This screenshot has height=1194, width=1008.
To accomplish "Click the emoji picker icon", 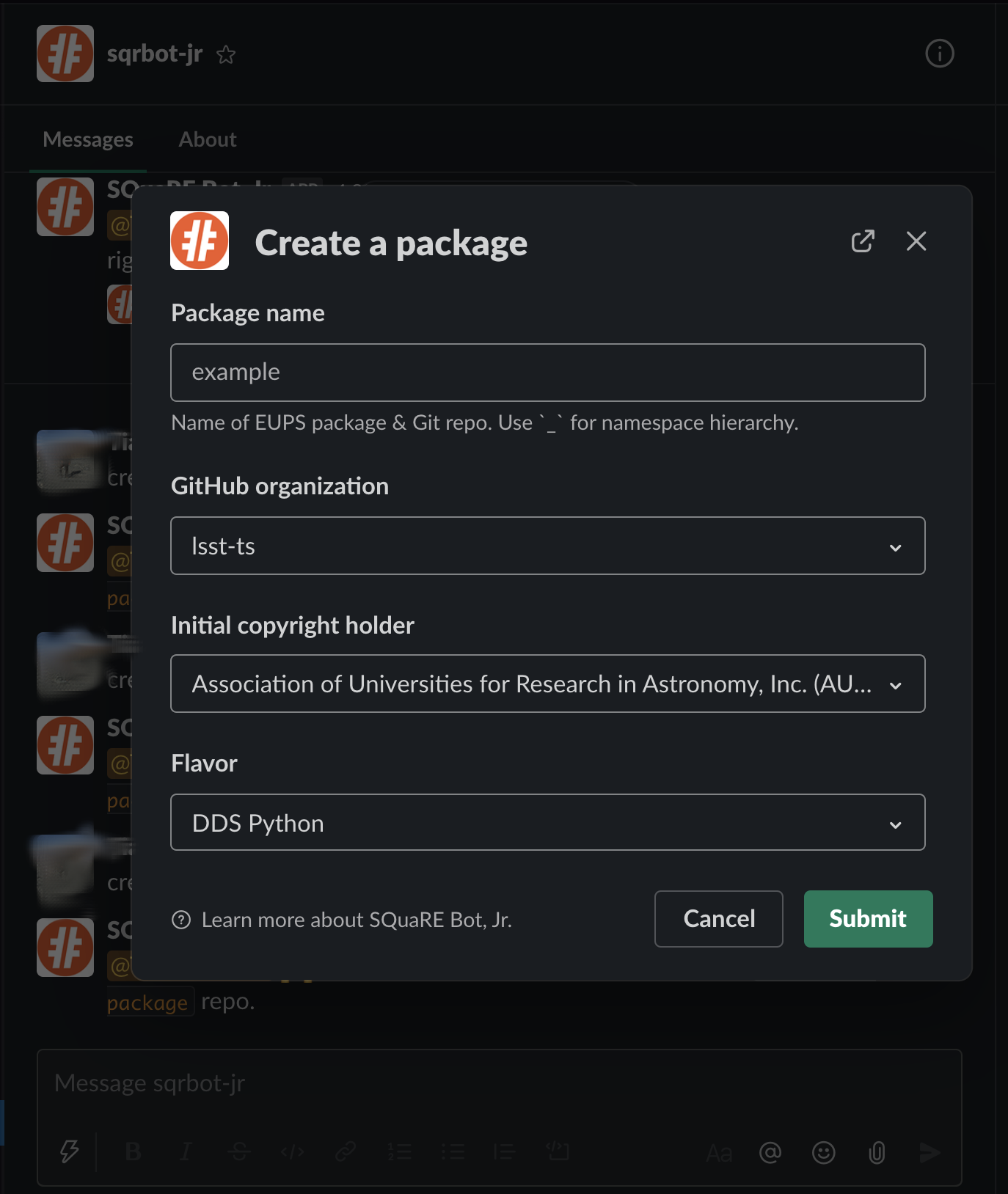I will pos(823,1152).
